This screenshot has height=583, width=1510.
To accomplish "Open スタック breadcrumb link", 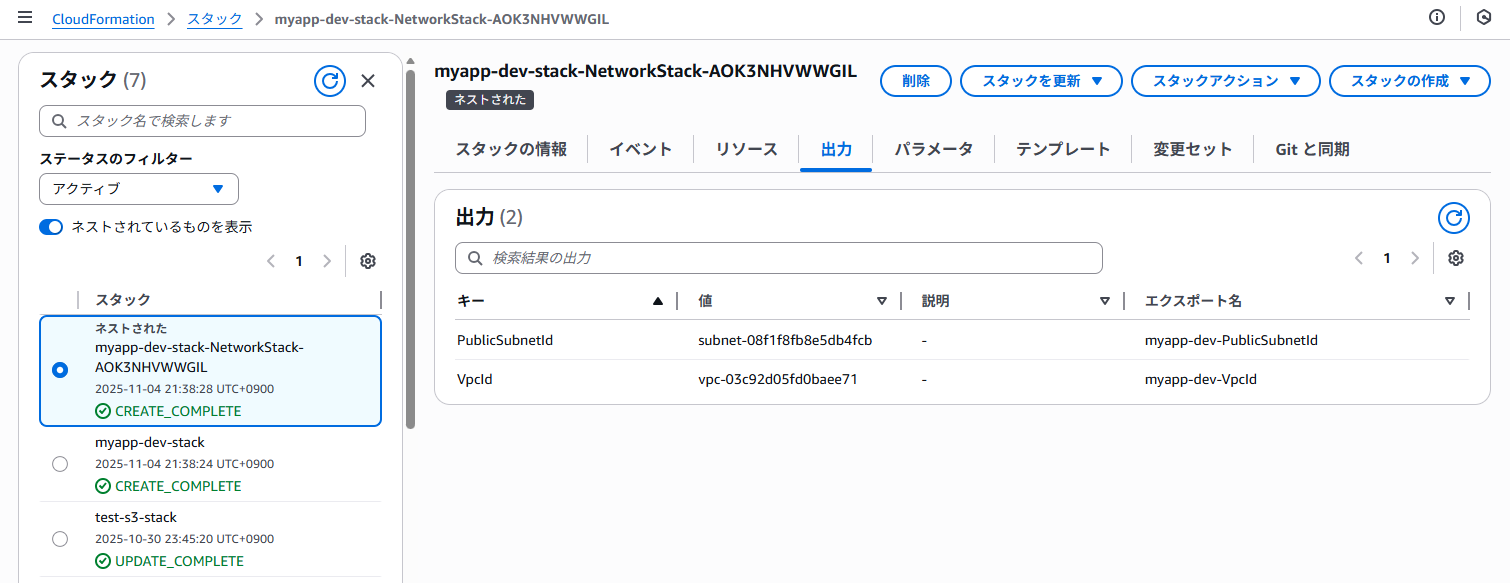I will click(x=214, y=19).
